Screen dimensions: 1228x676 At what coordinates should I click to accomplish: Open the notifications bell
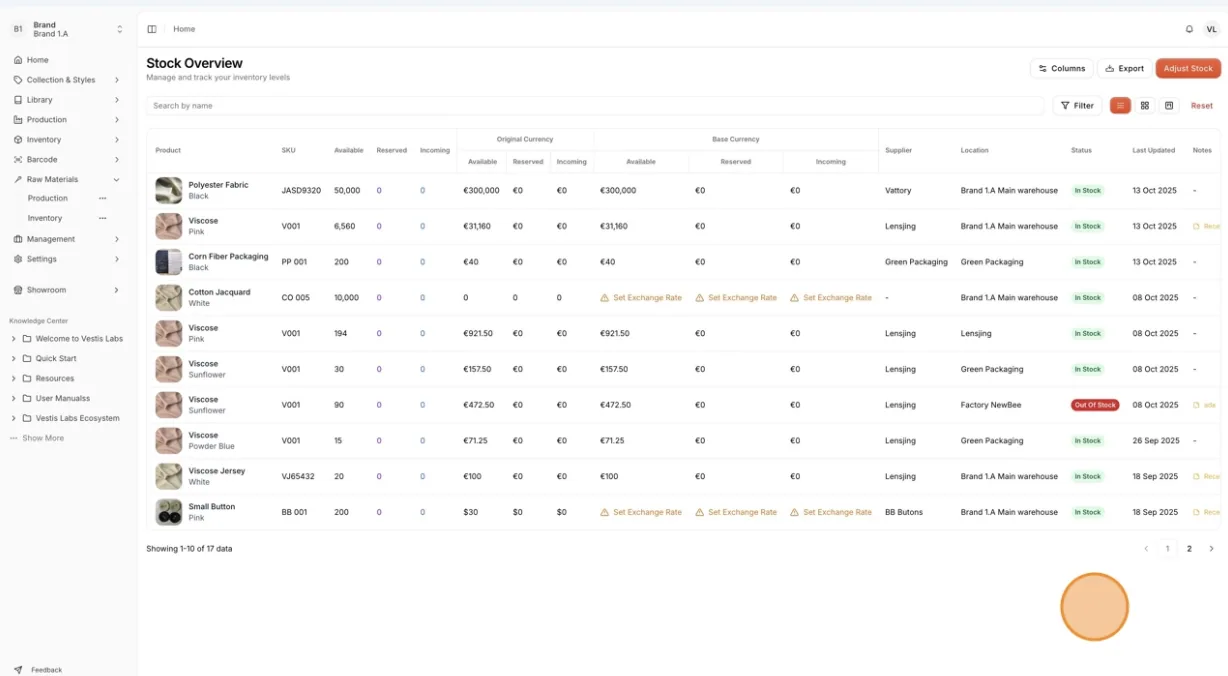point(1189,29)
